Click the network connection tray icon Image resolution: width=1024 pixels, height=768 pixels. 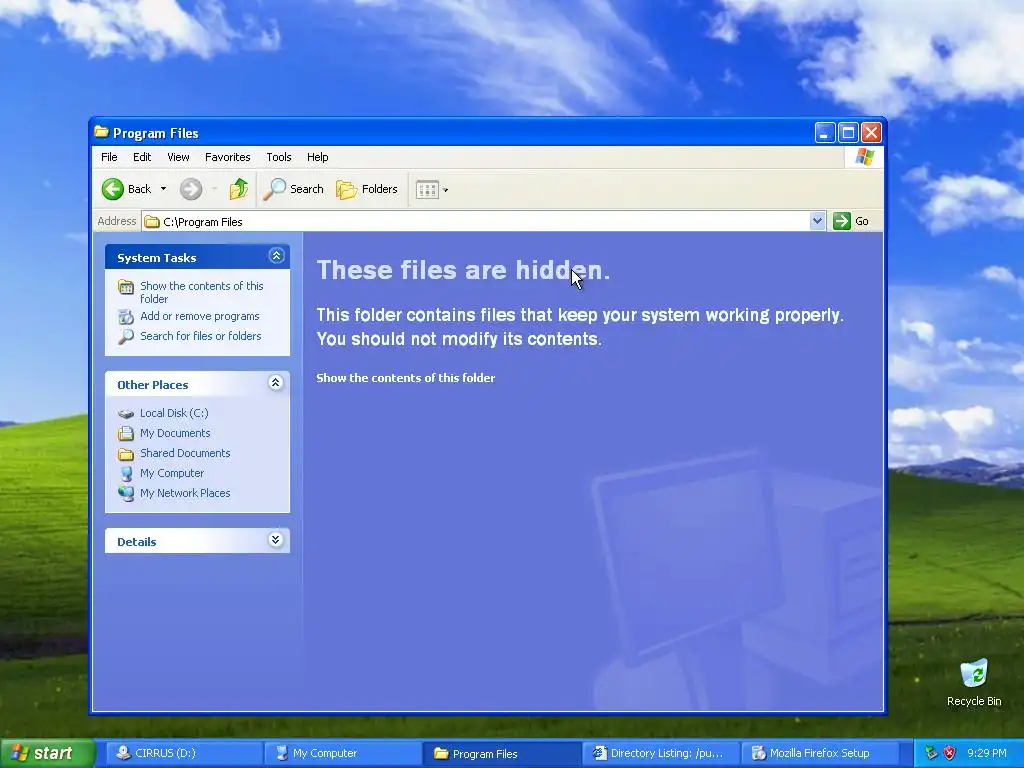point(931,753)
